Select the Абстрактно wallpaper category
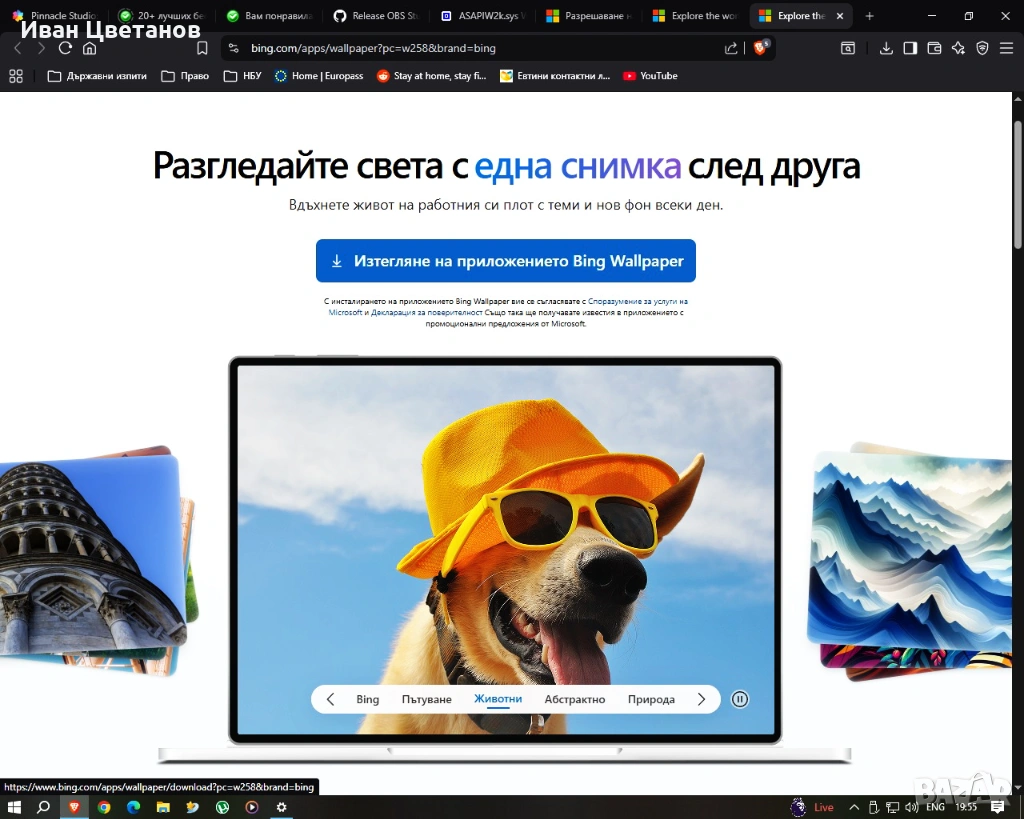1024x819 pixels. [575, 699]
